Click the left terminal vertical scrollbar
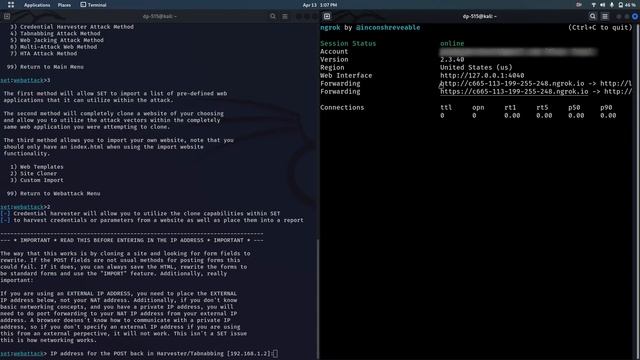 pos(318,298)
